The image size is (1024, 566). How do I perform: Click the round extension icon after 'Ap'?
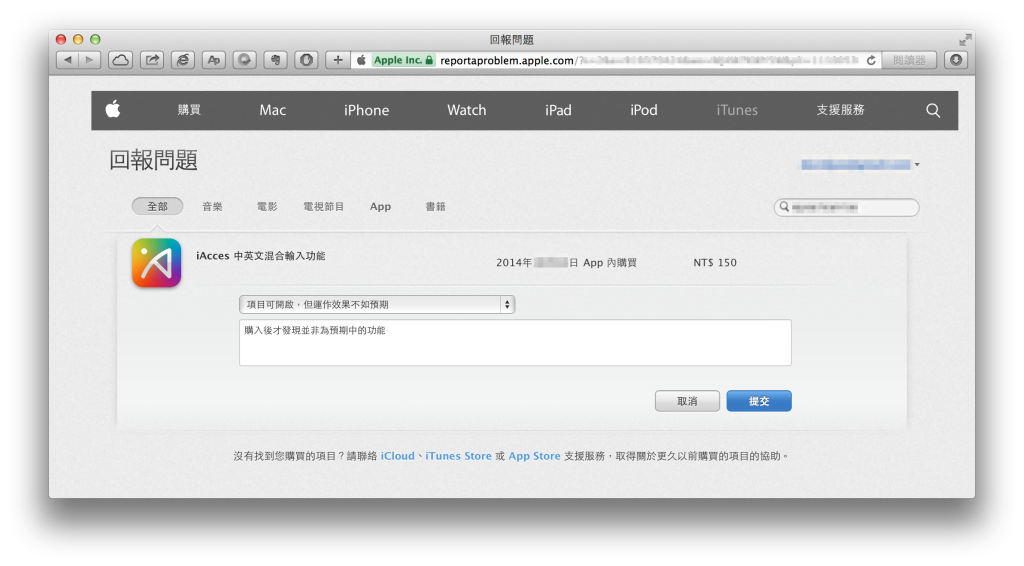[x=244, y=60]
